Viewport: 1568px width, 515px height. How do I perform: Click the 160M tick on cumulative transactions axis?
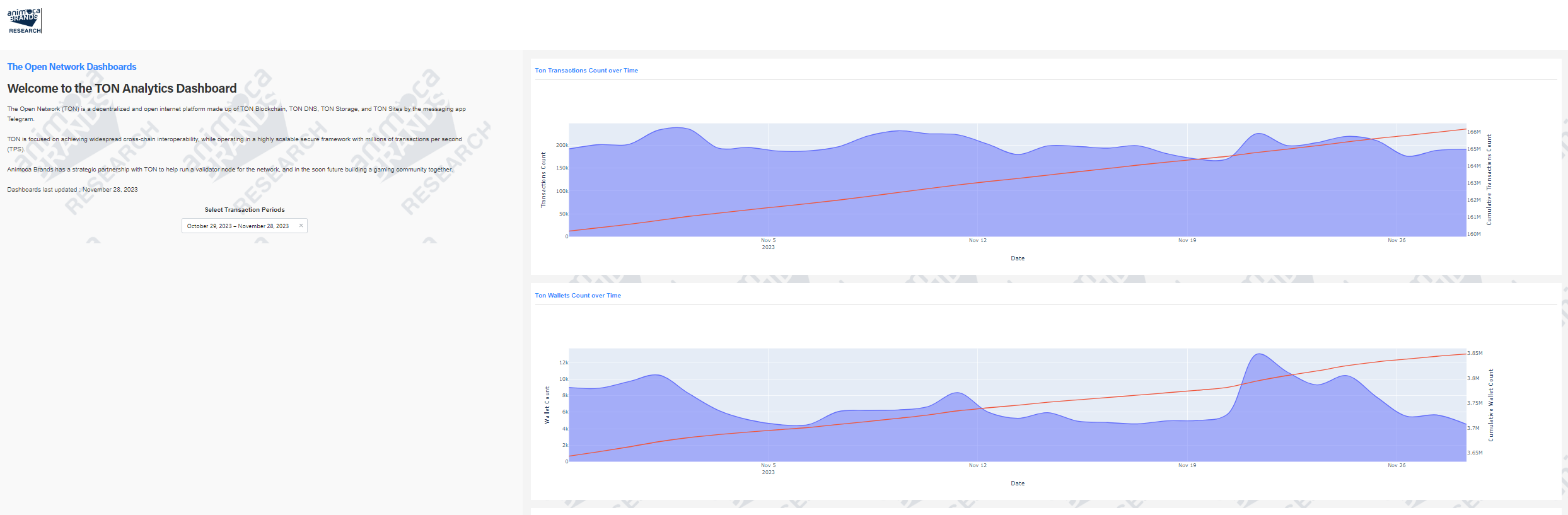coord(1474,234)
